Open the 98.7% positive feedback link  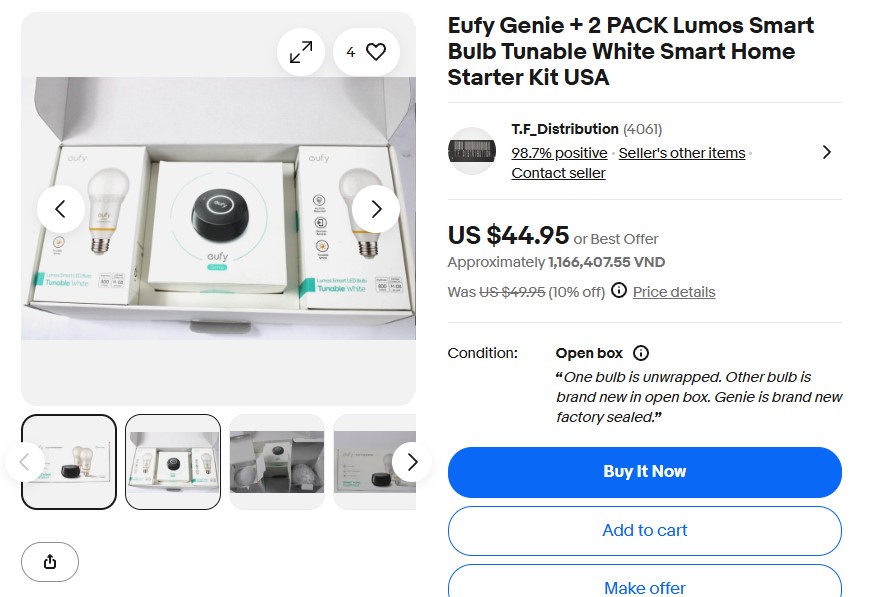559,153
